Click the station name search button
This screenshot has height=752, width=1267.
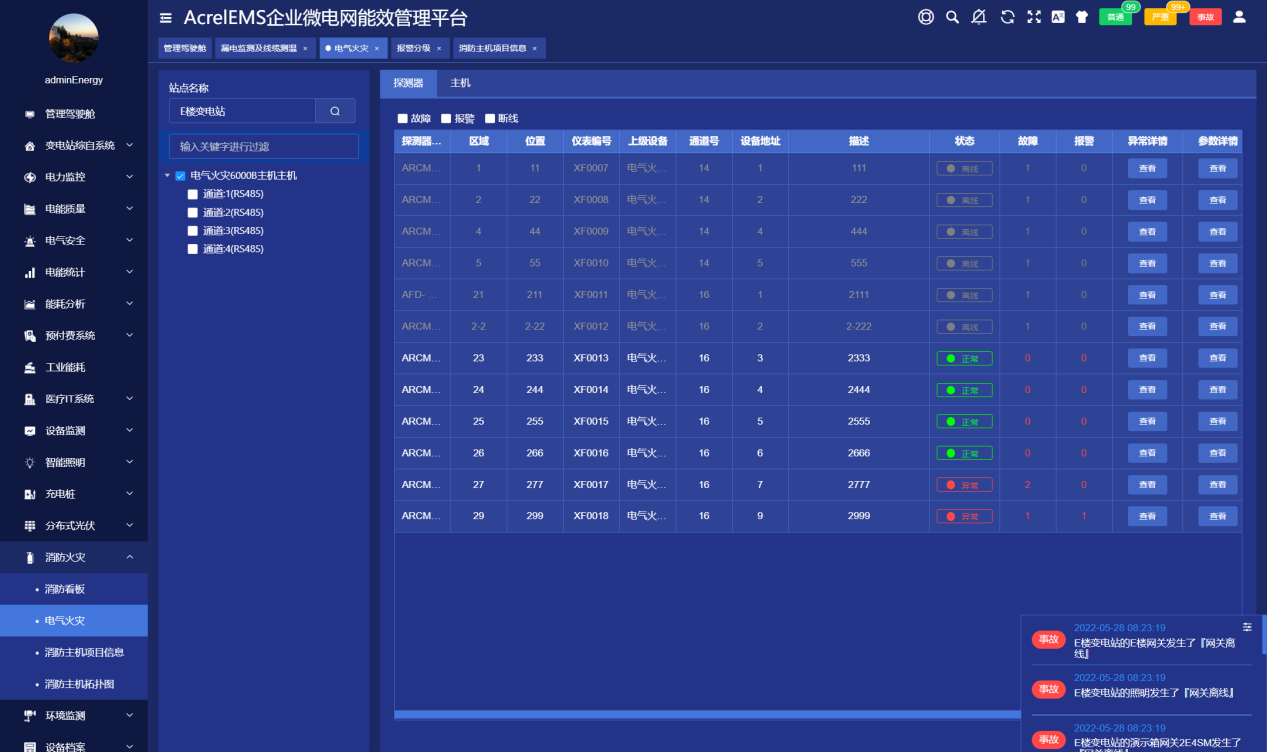pos(336,111)
